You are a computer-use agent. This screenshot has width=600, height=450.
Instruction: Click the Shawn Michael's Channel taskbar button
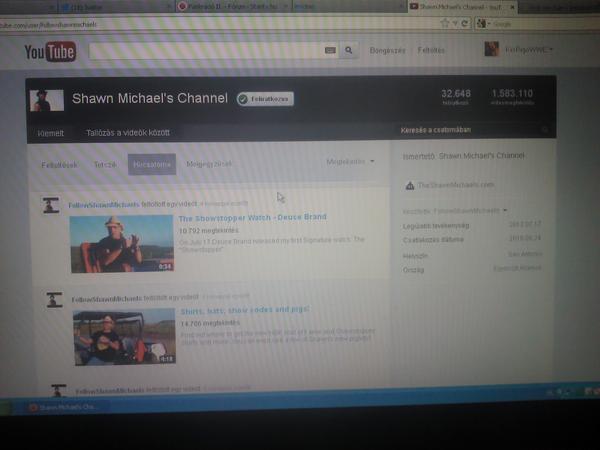(63, 407)
